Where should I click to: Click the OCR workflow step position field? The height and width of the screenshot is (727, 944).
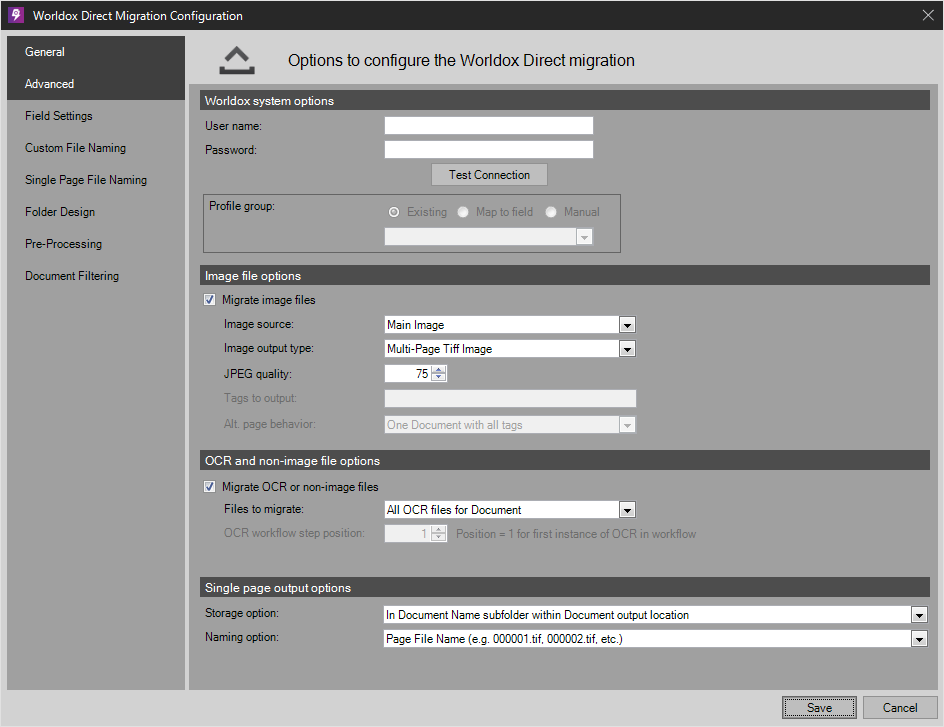[408, 533]
